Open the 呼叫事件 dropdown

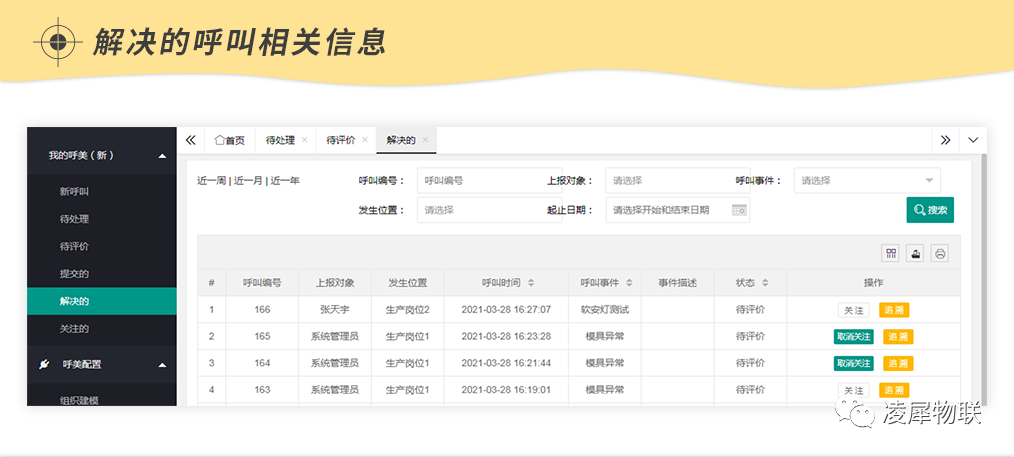pyautogui.click(x=867, y=181)
